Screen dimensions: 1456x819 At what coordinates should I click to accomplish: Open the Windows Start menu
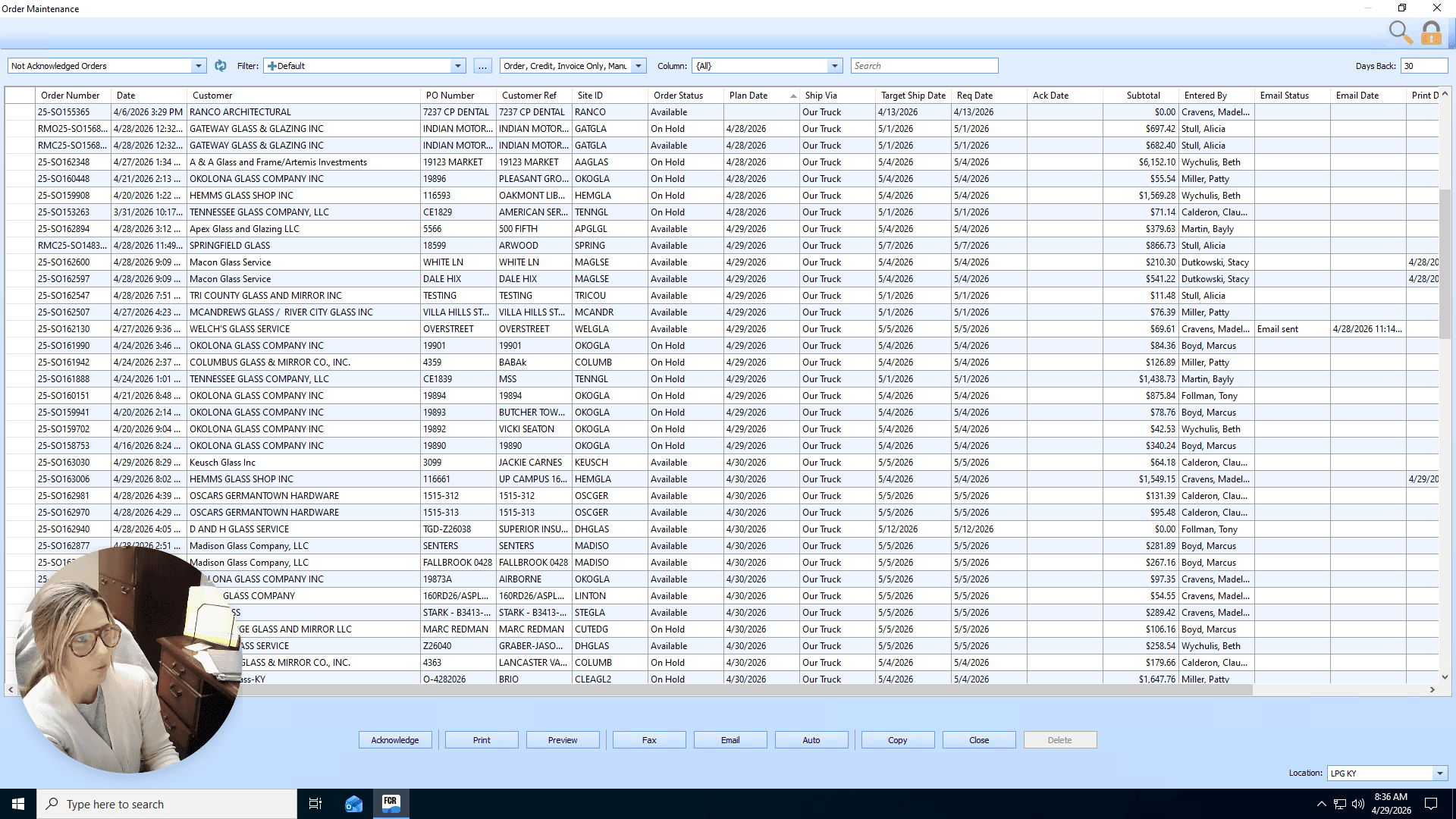[18, 804]
